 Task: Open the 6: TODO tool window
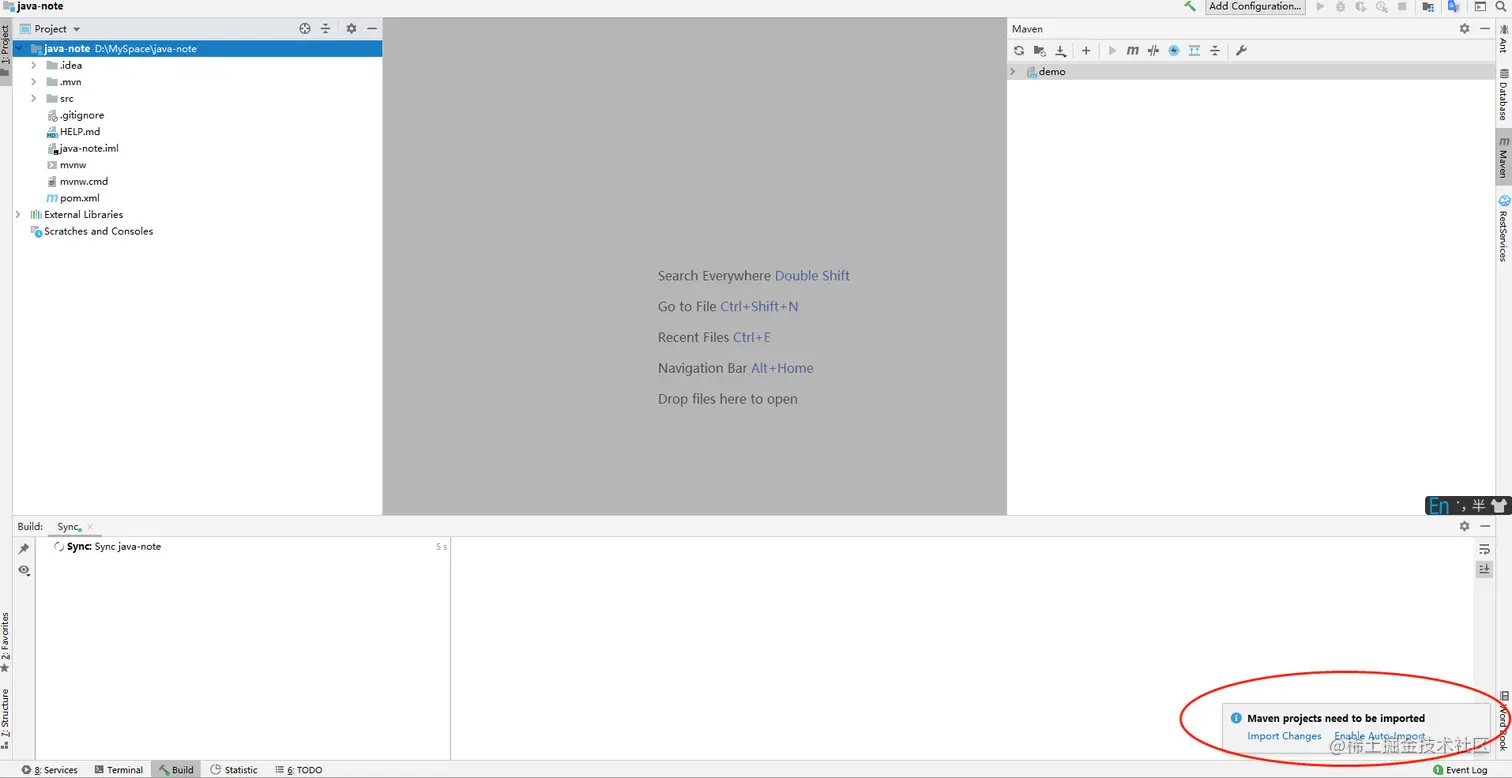pyautogui.click(x=299, y=770)
